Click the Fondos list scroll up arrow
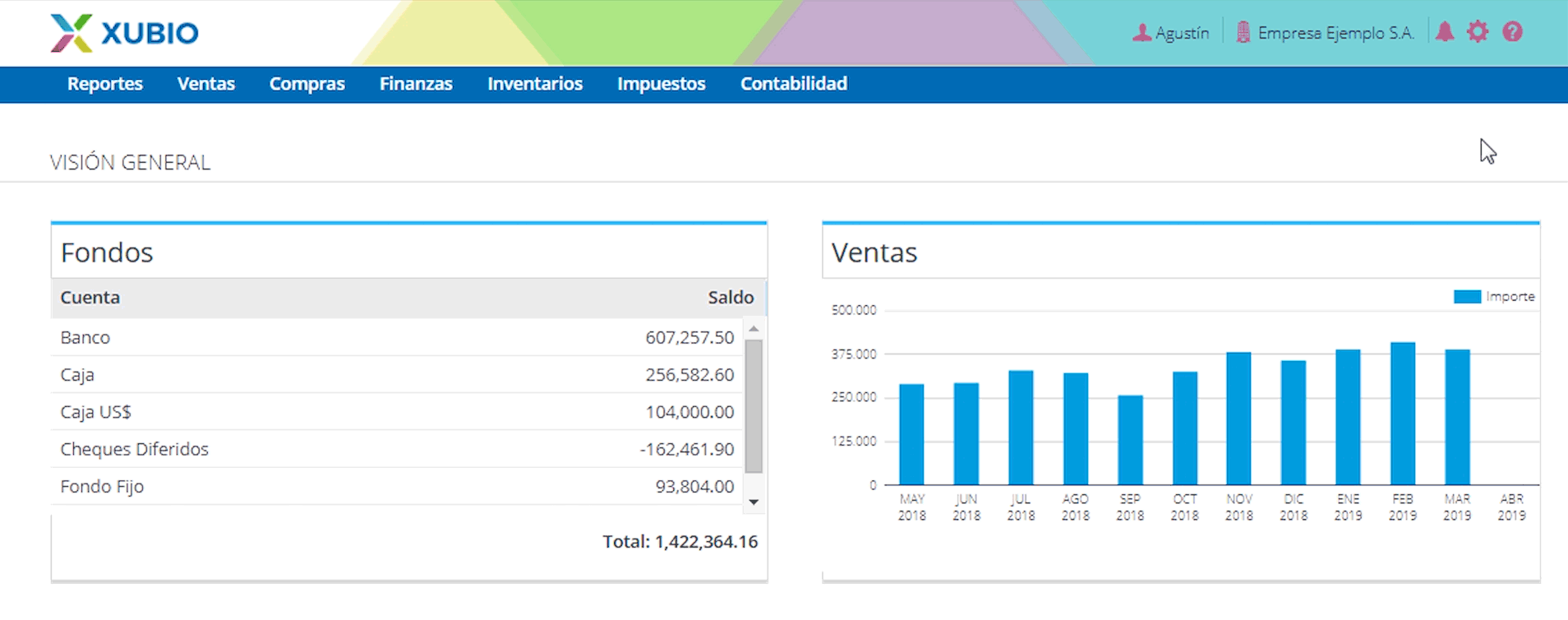The image size is (1568, 620). [x=754, y=328]
